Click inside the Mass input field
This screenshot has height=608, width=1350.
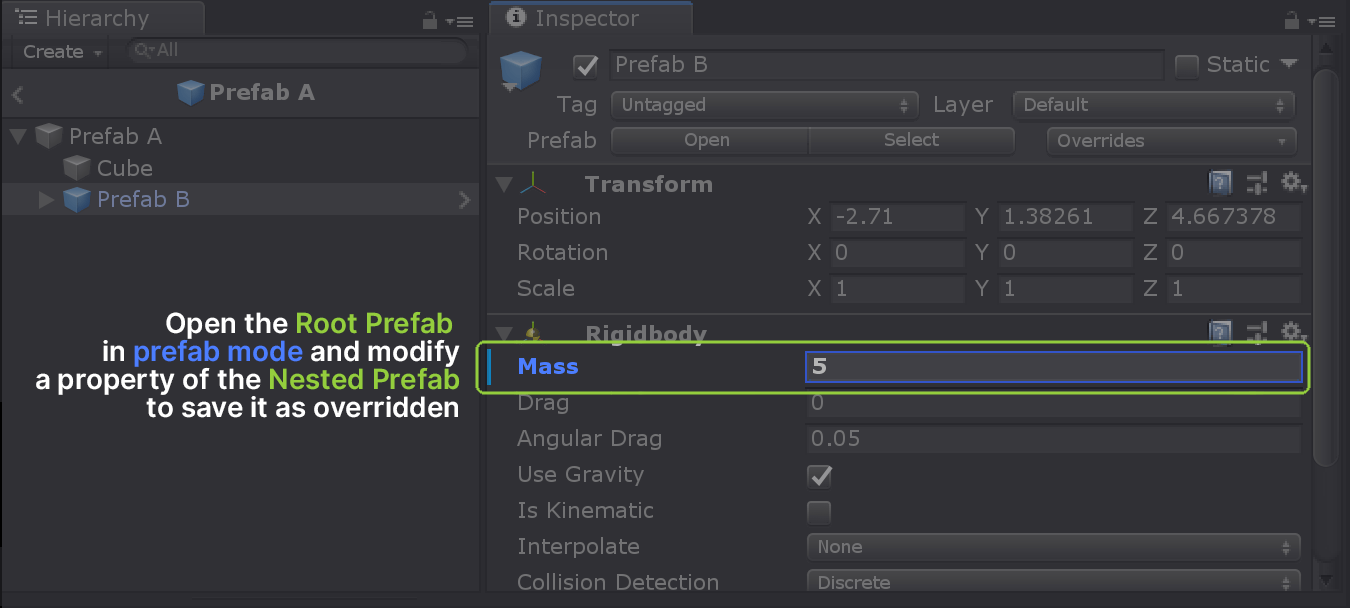pyautogui.click(x=1050, y=366)
